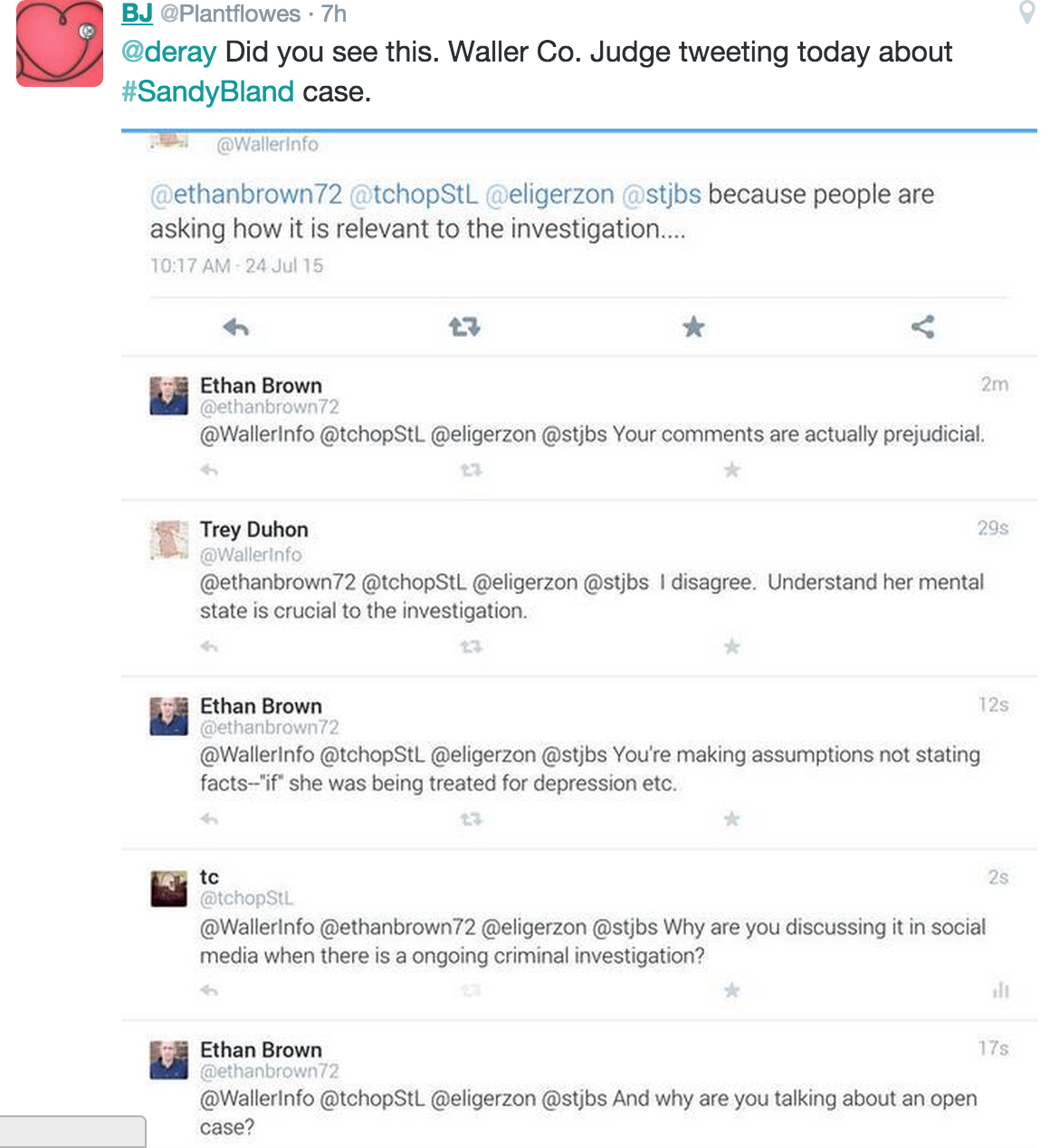The height and width of the screenshot is (1148, 1050).
Task: Open Trey Duhon's avatar thumbnail
Action: [168, 540]
